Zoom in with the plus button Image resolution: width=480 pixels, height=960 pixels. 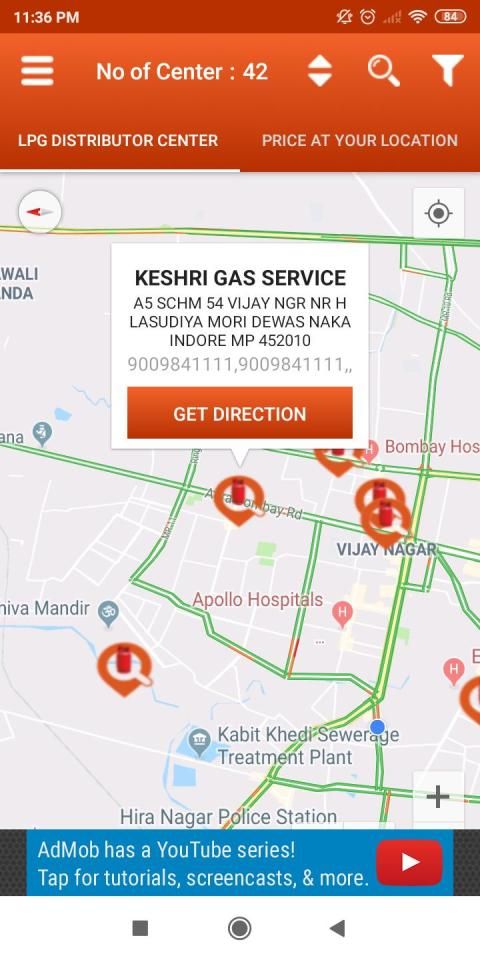click(438, 797)
